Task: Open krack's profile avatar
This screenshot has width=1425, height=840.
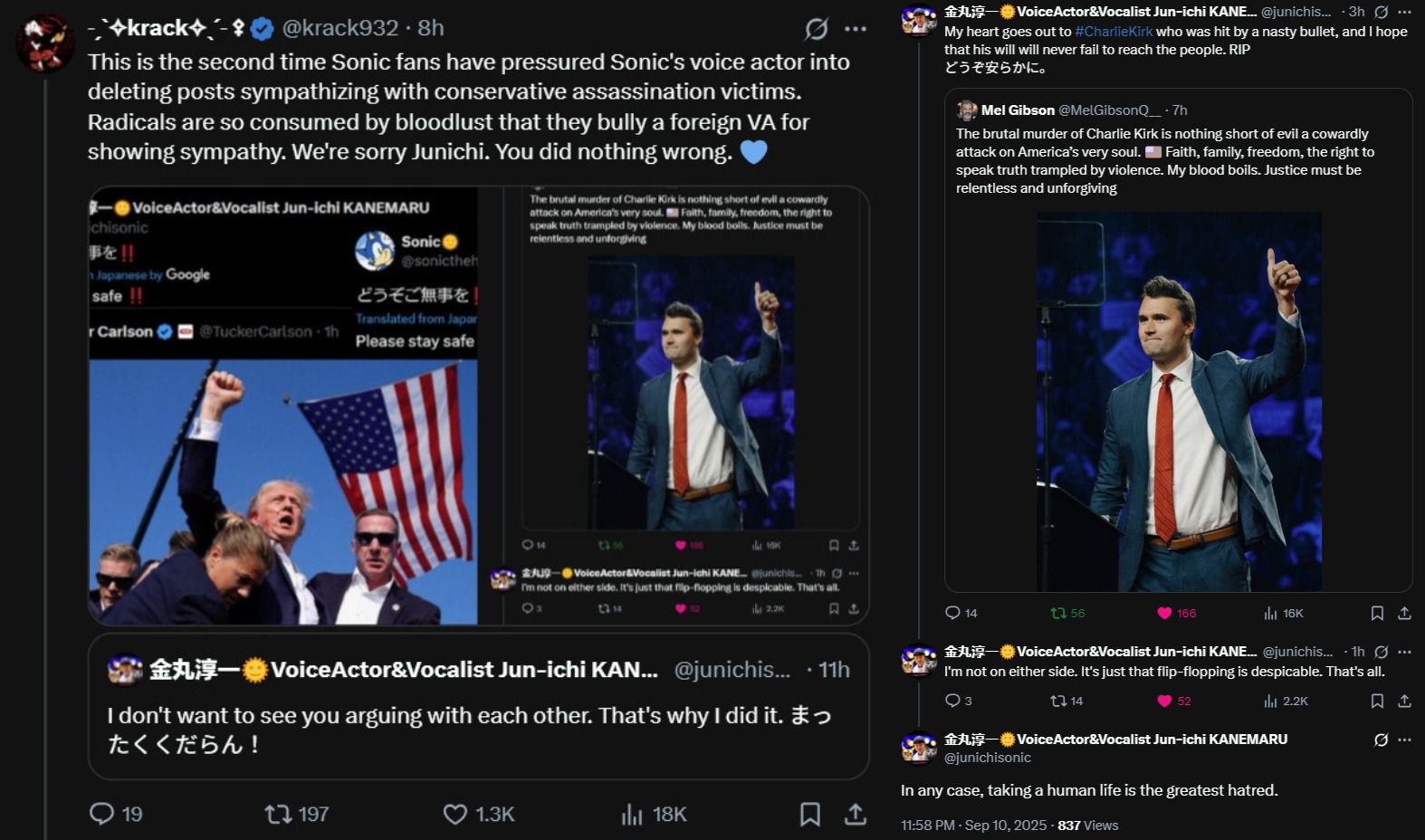Action: tap(44, 43)
